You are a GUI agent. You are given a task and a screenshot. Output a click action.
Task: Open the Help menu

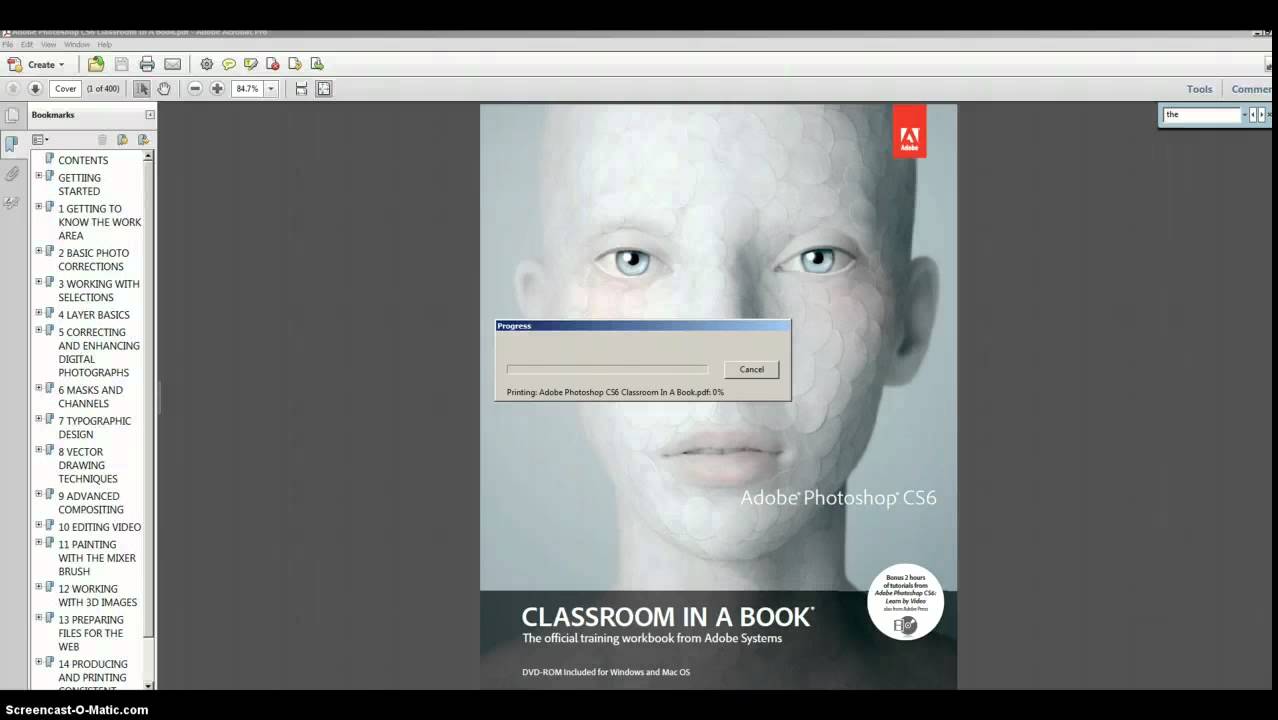(x=104, y=45)
